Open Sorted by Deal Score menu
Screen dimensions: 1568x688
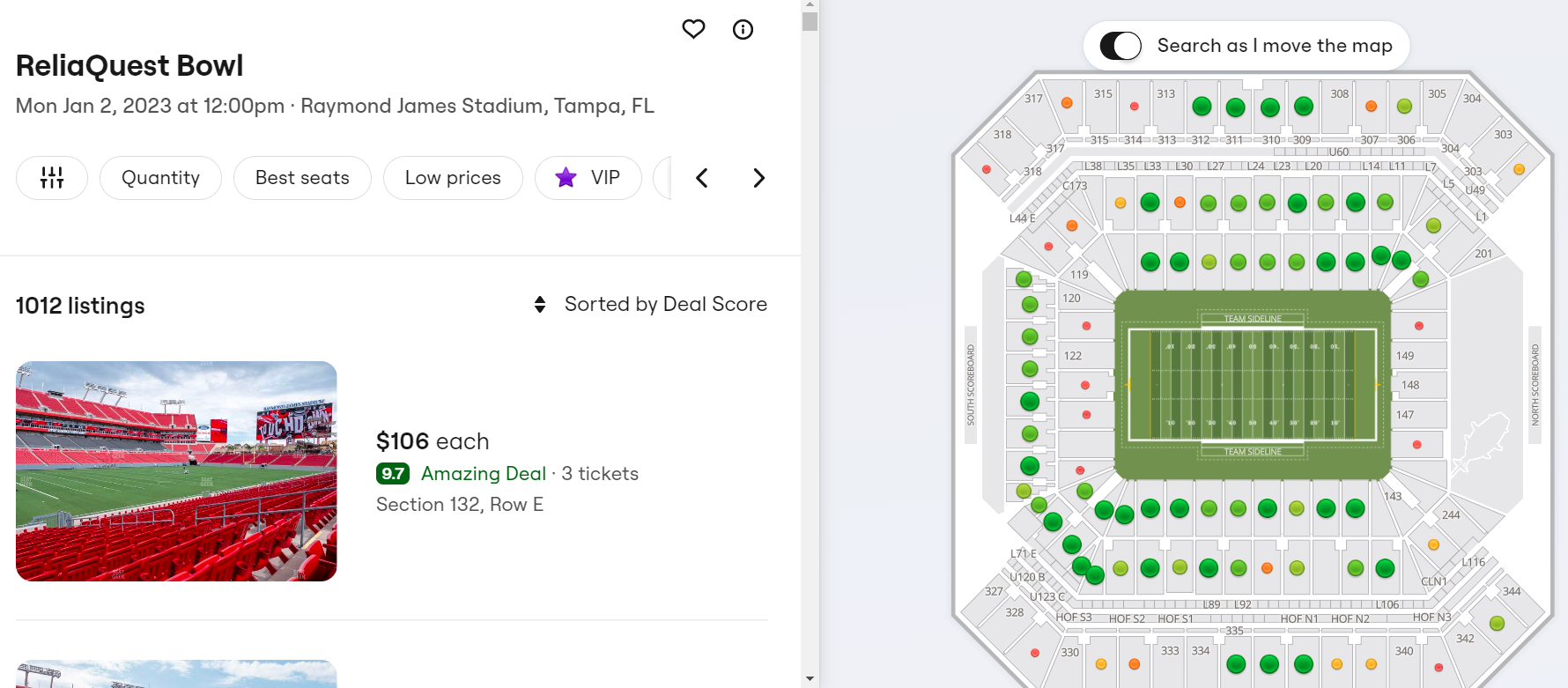click(665, 305)
